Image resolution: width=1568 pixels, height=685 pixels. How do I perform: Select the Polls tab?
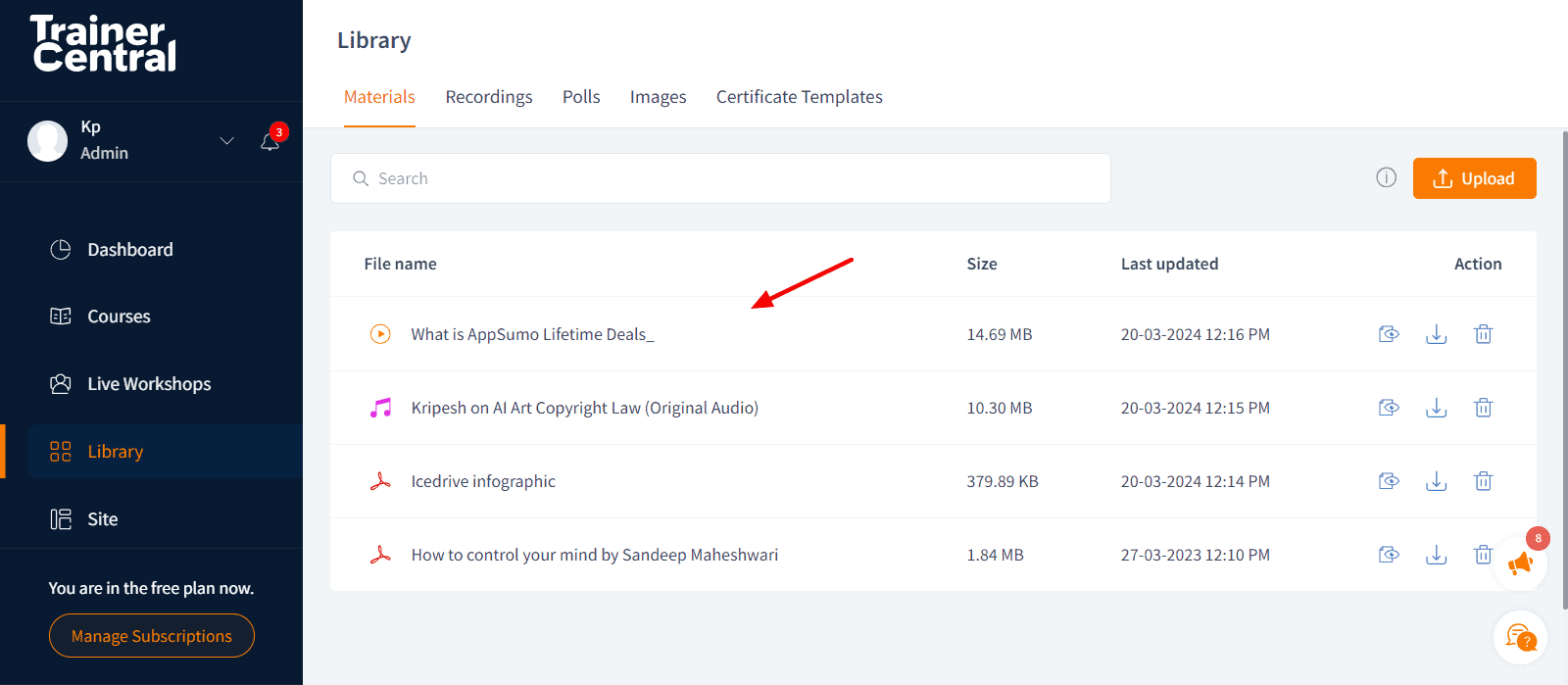[x=581, y=97]
